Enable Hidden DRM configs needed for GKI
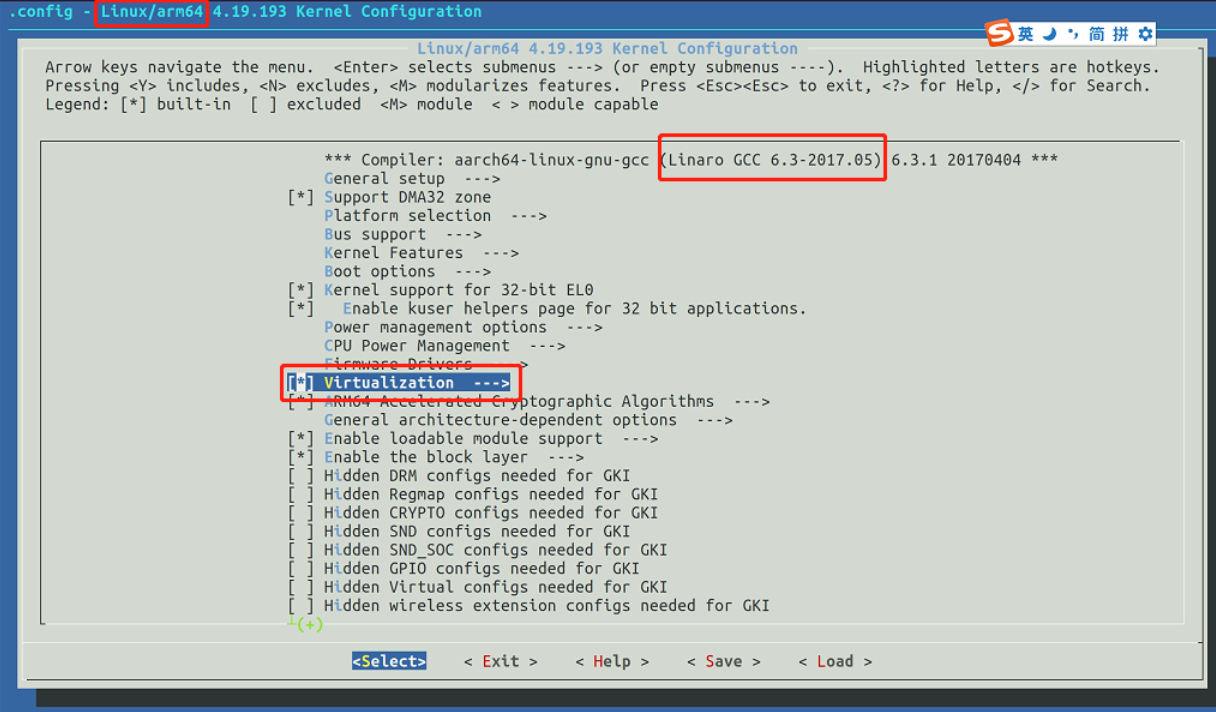This screenshot has width=1216, height=712. point(301,476)
